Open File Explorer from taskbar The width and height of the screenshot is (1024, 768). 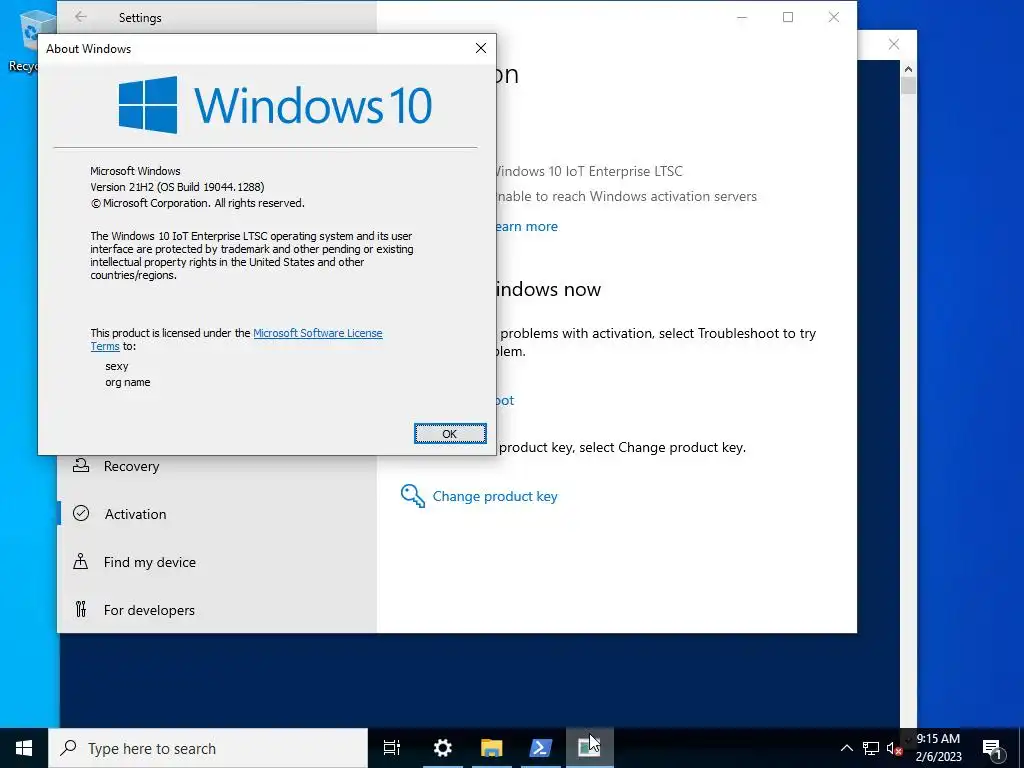pos(492,748)
